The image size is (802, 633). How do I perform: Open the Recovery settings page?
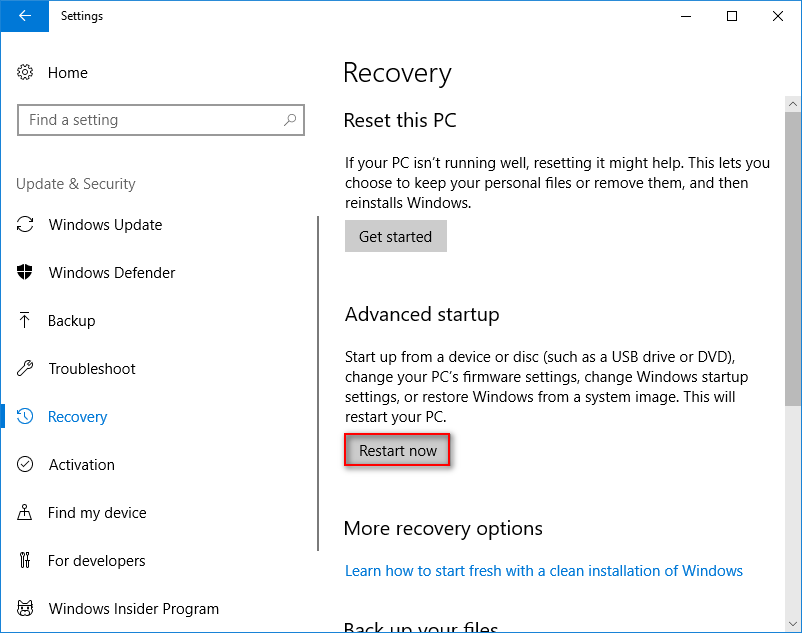pyautogui.click(x=77, y=417)
